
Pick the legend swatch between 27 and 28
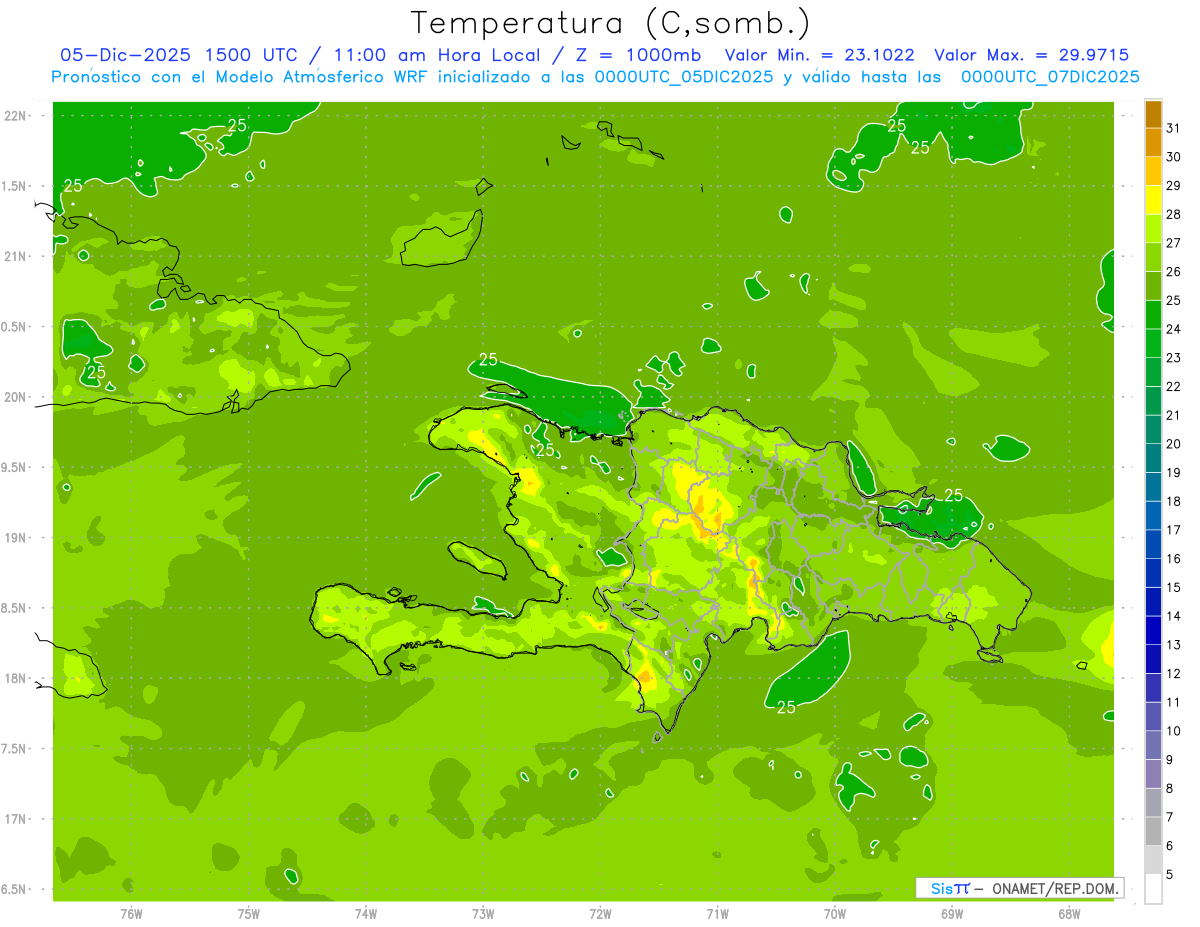coord(1153,228)
